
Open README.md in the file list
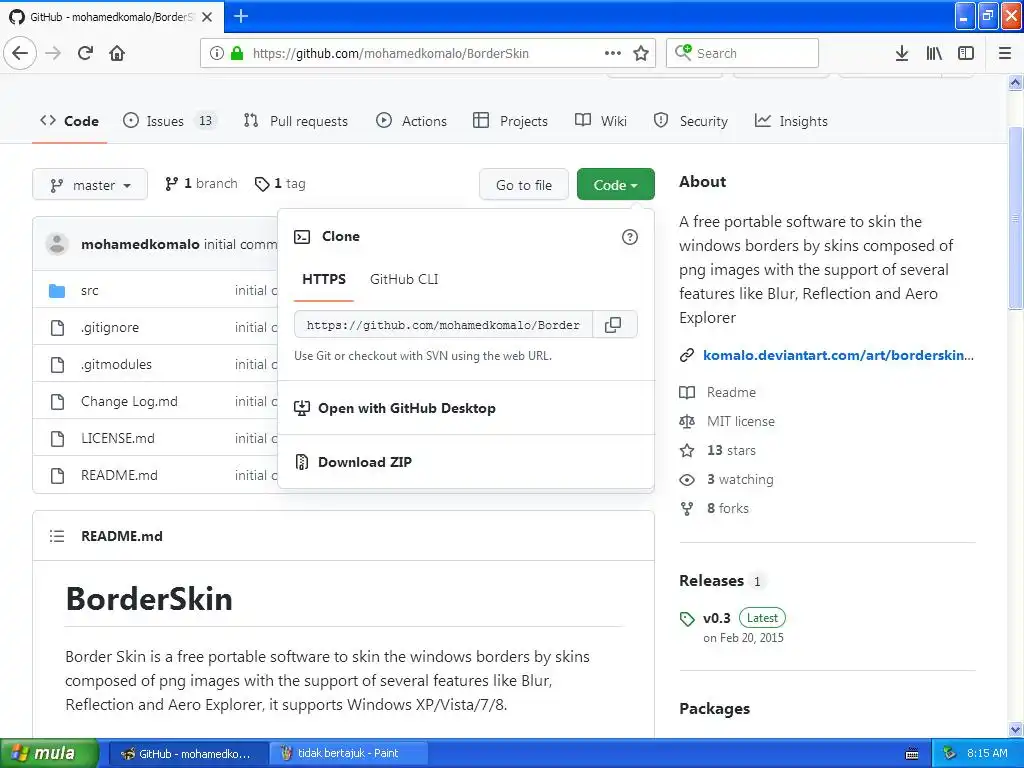click(119, 475)
